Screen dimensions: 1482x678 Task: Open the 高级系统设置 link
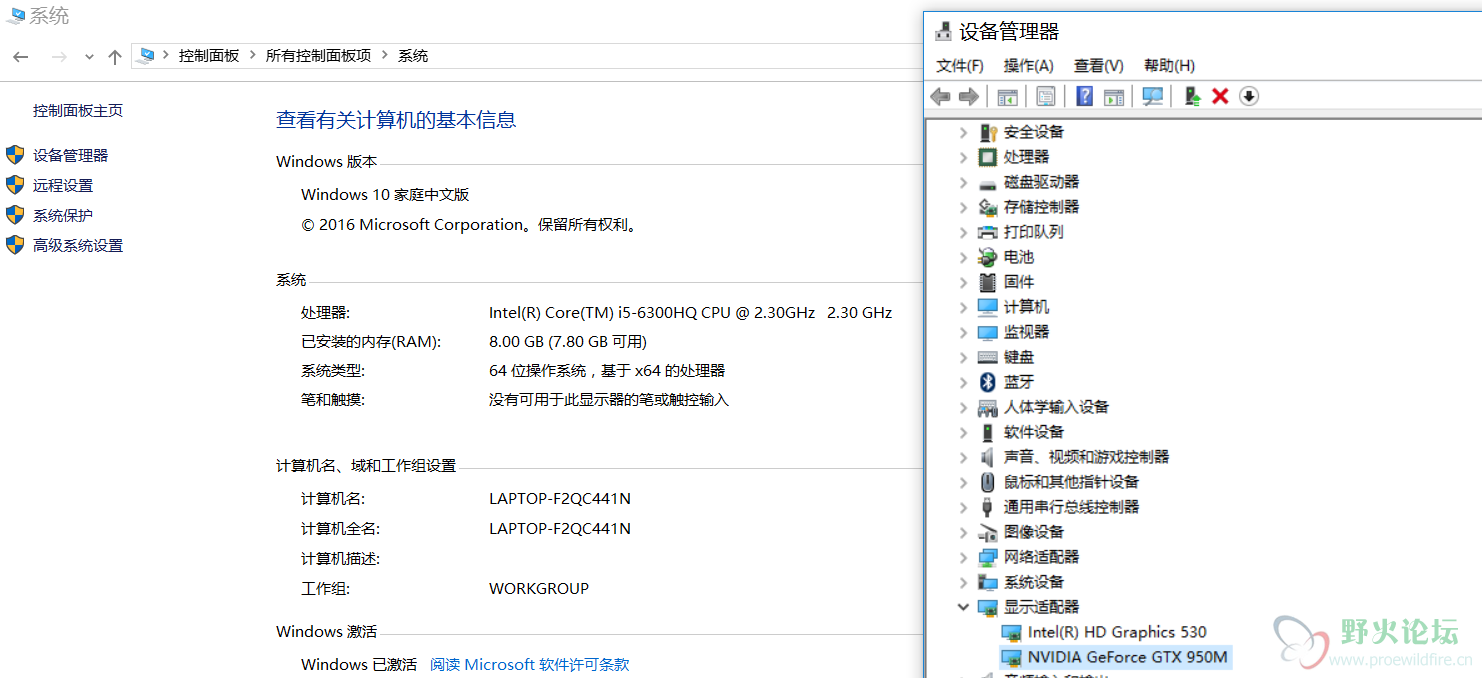pos(78,245)
